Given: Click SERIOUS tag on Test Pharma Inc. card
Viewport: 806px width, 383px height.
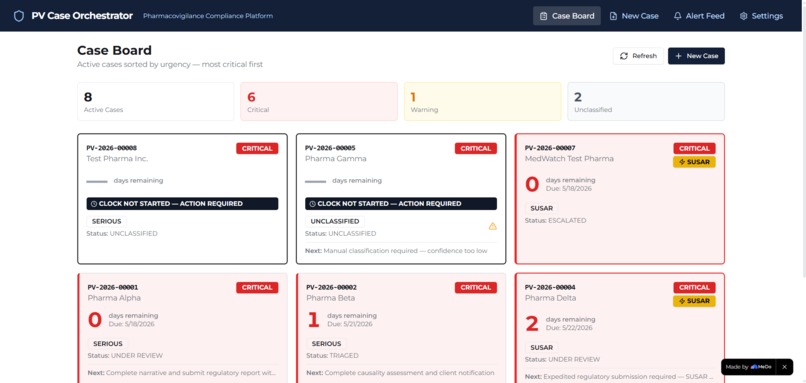Looking at the screenshot, I should point(106,222).
